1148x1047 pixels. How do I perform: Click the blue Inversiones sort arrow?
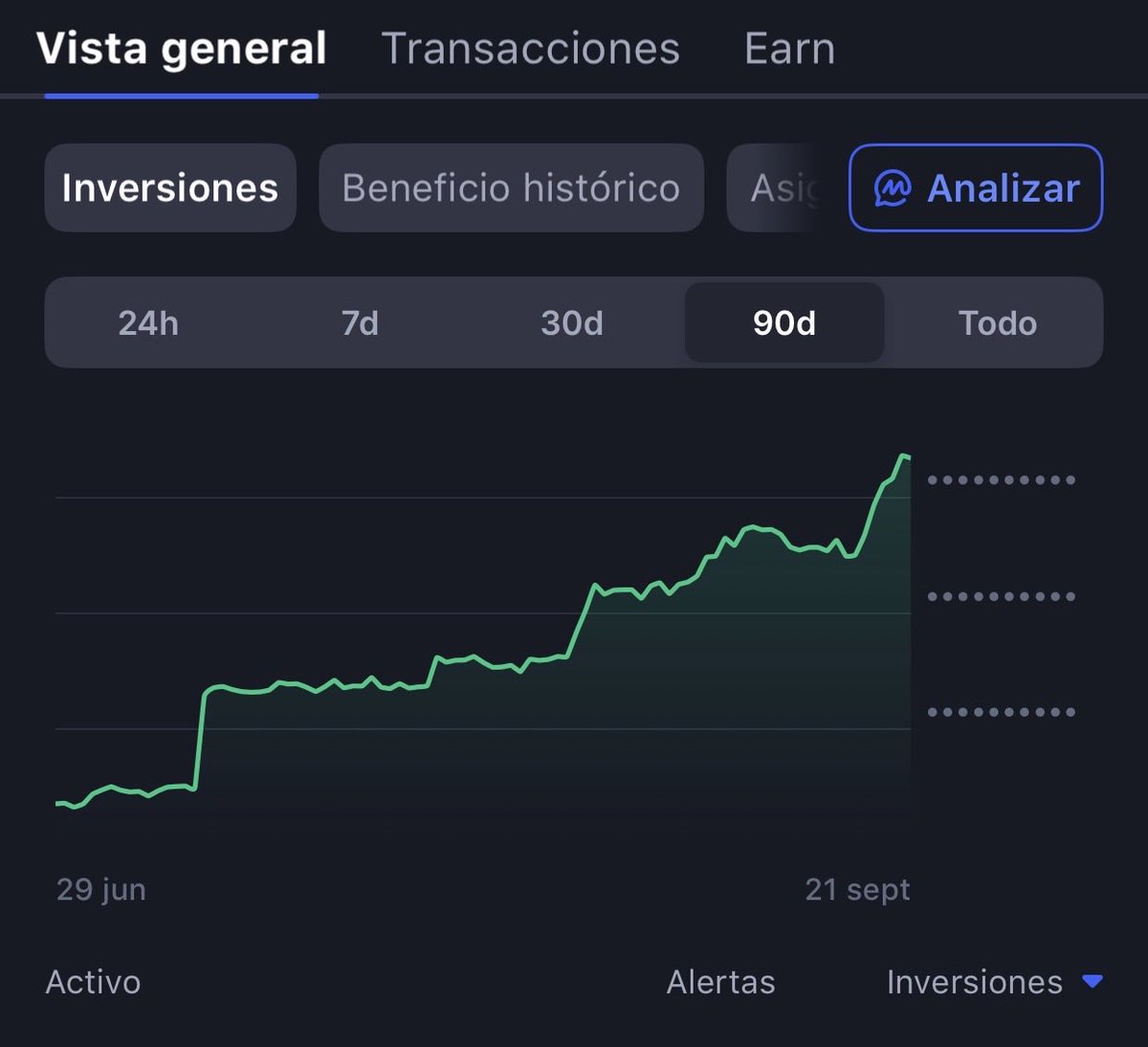pyautogui.click(x=1093, y=981)
